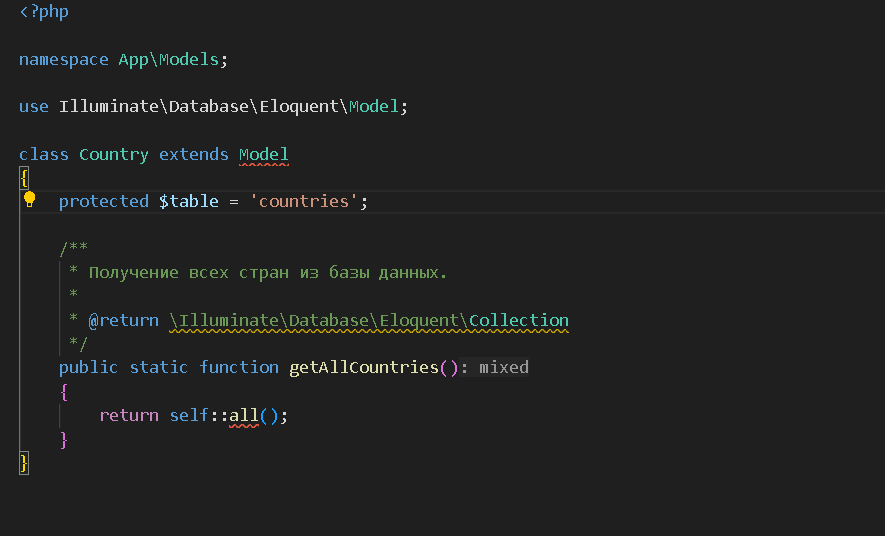Click the 'static' keyword
885x536 pixels.
coord(159,367)
